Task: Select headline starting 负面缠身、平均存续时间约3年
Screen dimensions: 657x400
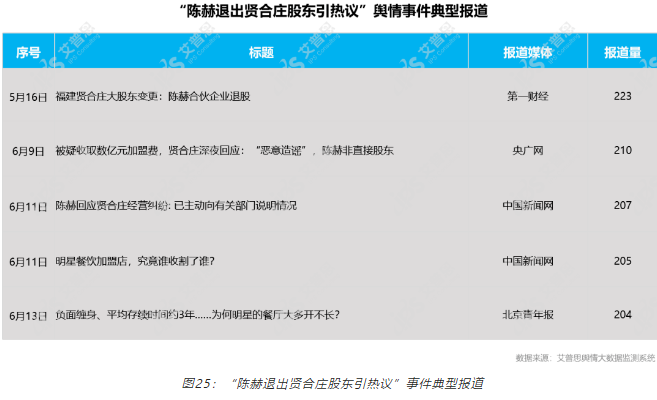Action: (197, 315)
